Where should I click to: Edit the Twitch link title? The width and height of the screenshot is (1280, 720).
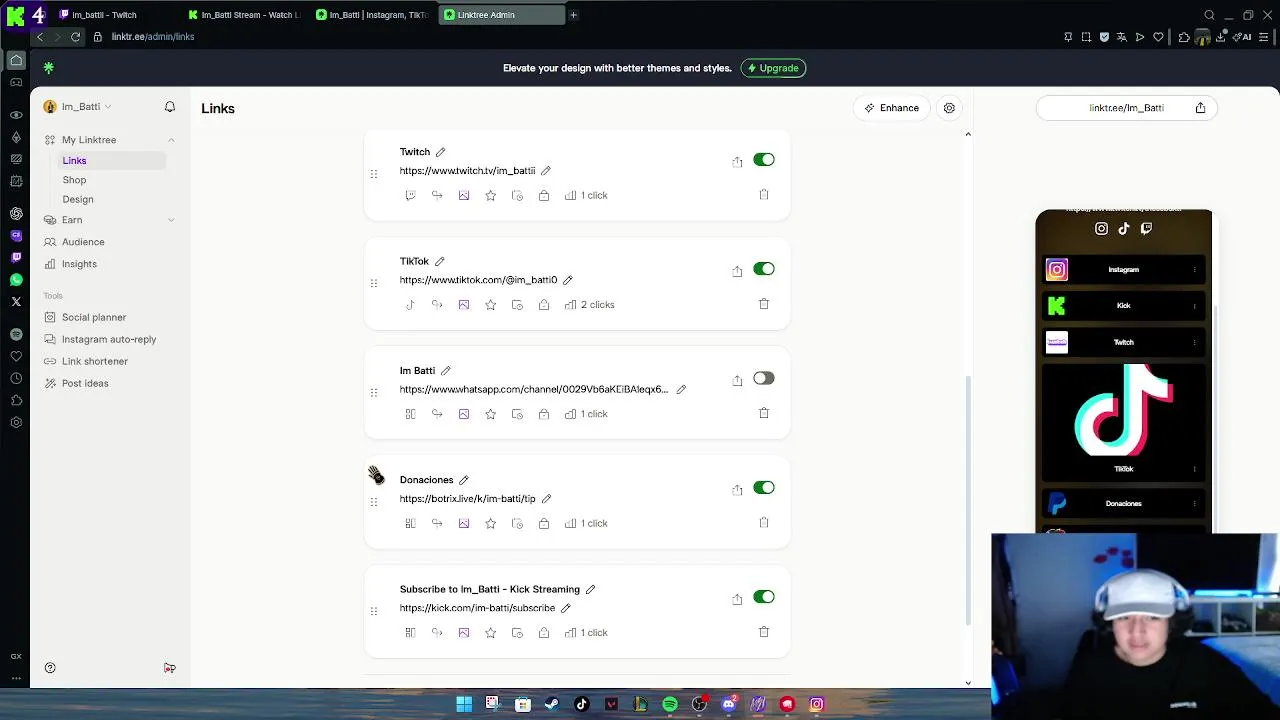click(440, 152)
